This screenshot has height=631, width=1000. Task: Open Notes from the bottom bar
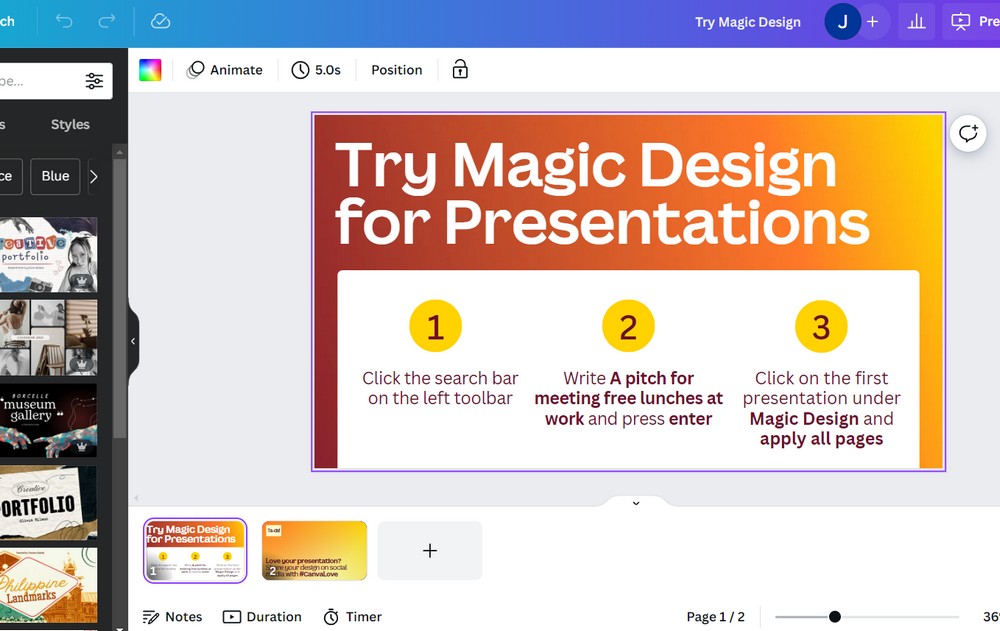coord(172,617)
